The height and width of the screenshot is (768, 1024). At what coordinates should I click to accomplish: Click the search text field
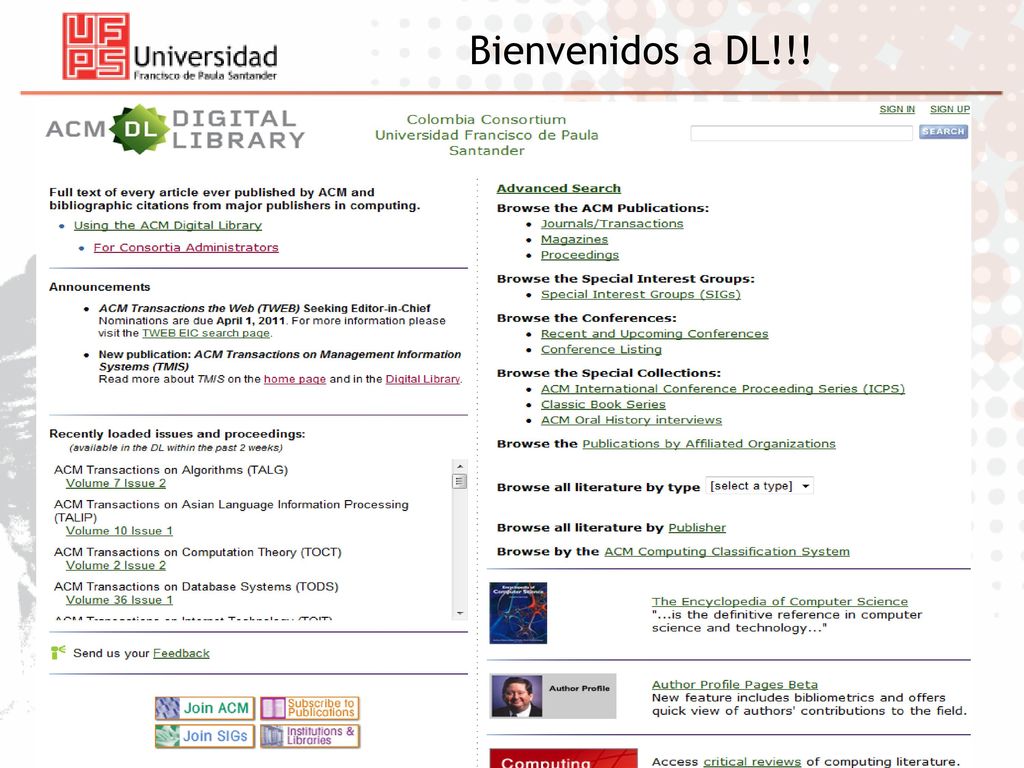(x=801, y=133)
